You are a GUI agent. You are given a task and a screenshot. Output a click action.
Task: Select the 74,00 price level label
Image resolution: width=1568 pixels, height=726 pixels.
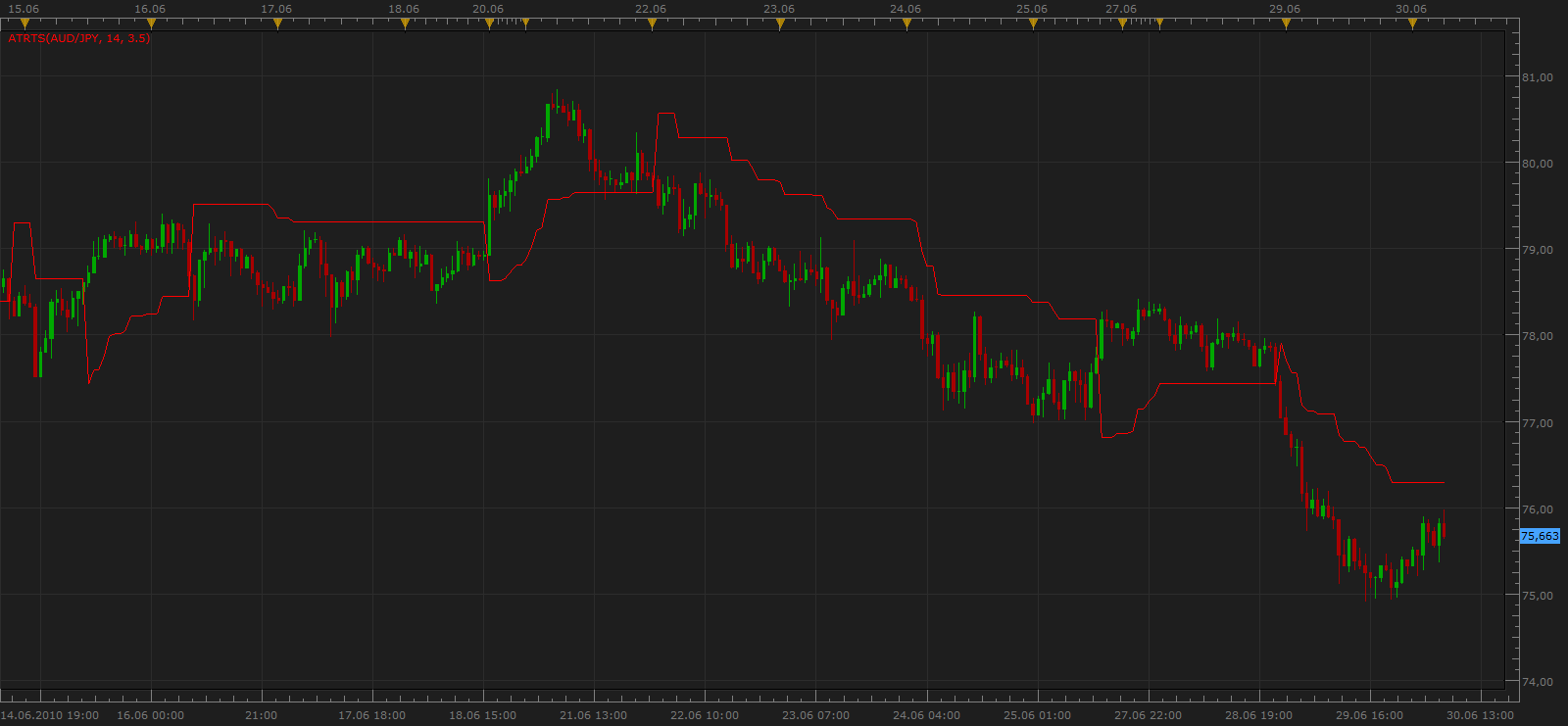point(1538,682)
